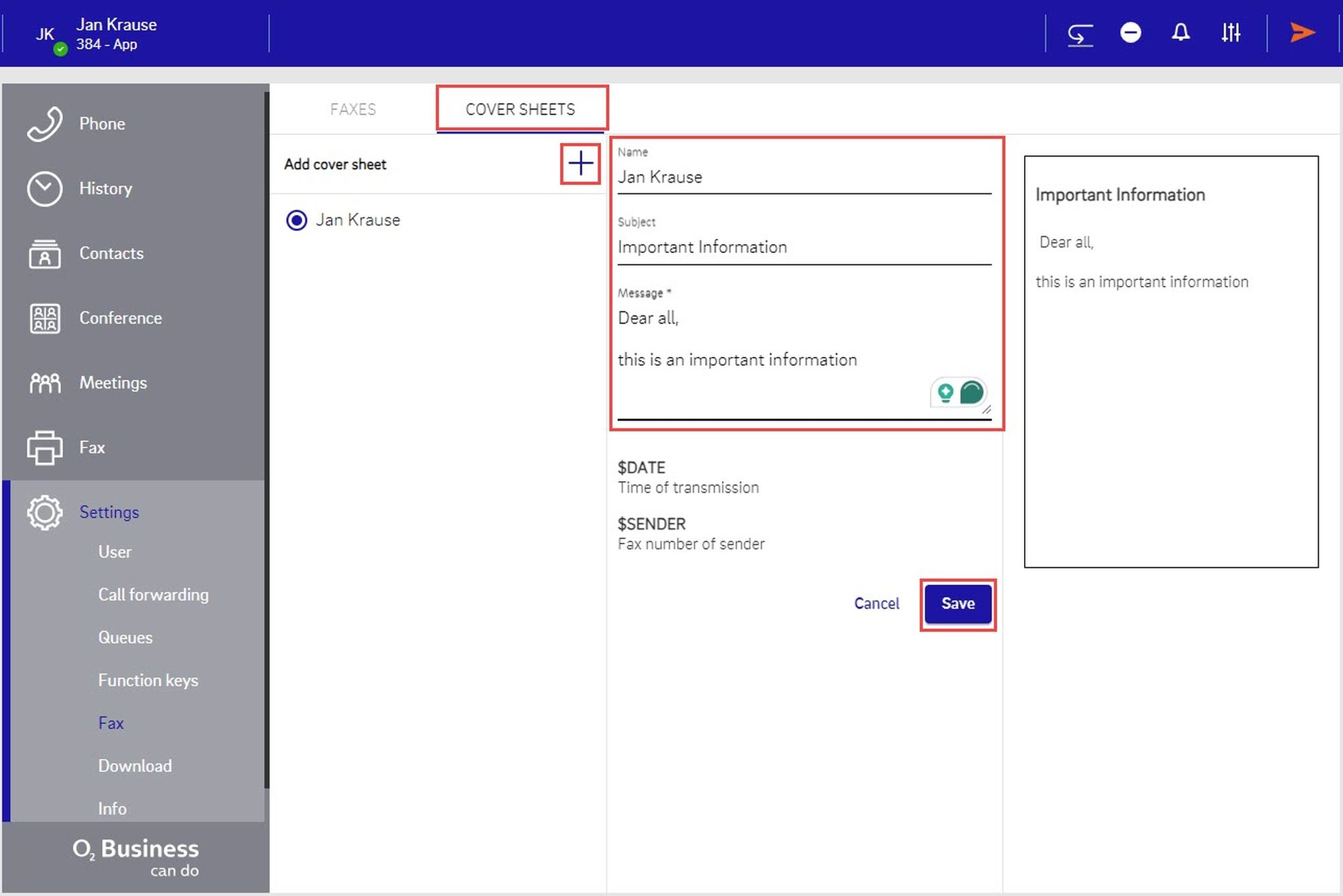The height and width of the screenshot is (896, 1343).
Task: Select the Jan Krause cover sheet radio button
Action: 297,220
